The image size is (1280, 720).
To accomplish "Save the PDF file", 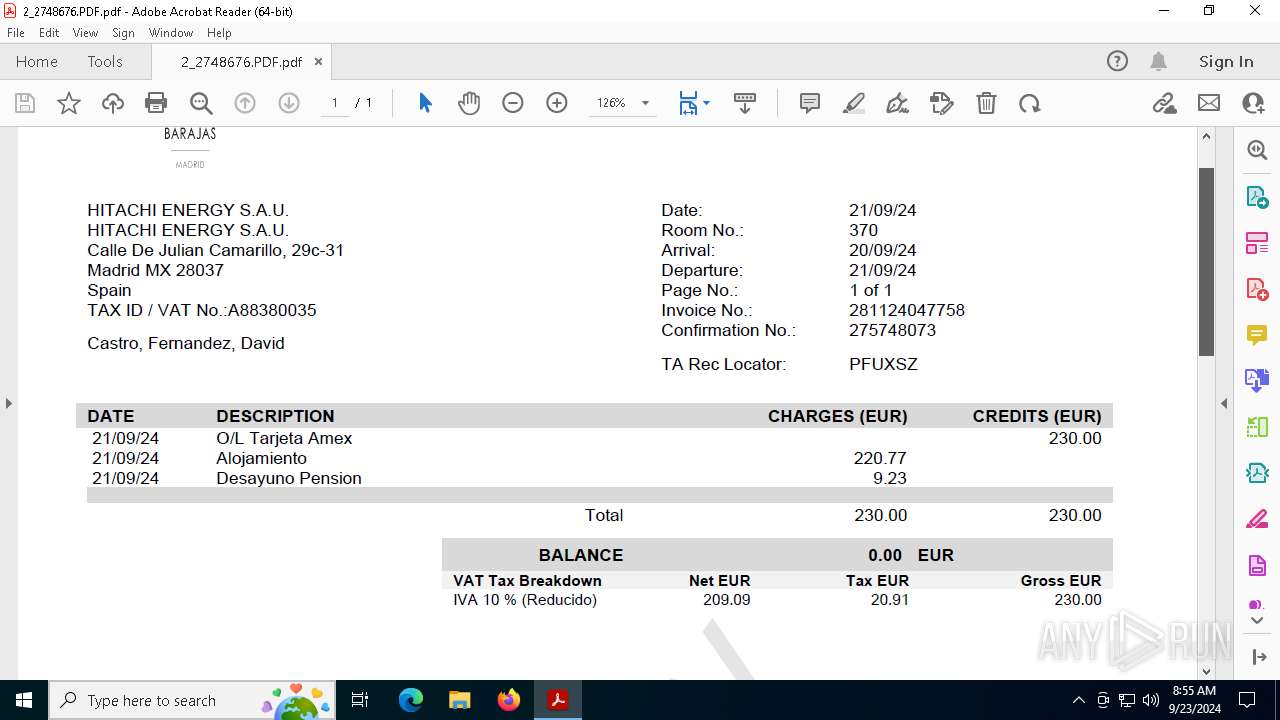I will pyautogui.click(x=25, y=103).
